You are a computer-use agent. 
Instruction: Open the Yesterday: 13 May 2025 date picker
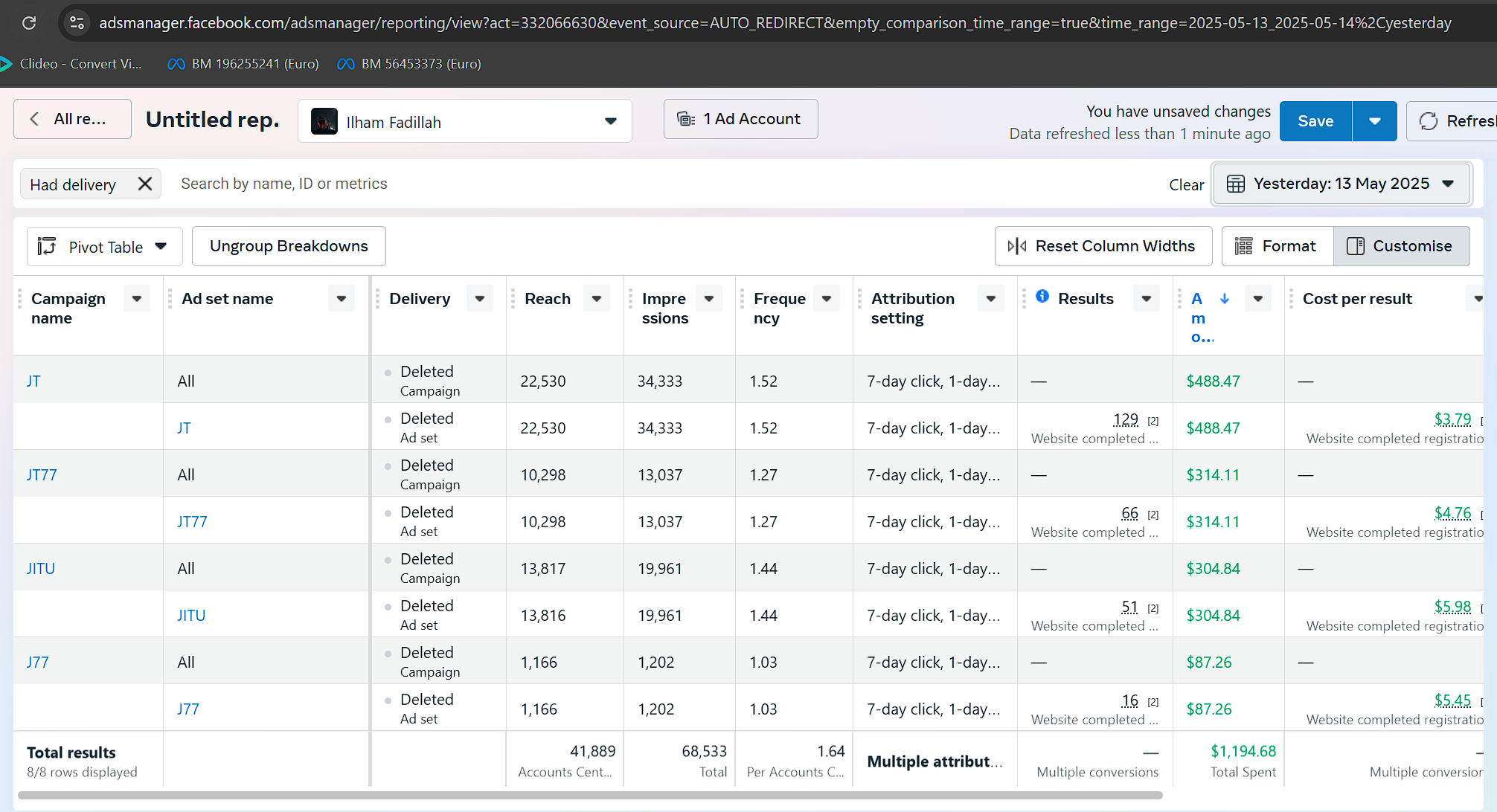pos(1341,184)
